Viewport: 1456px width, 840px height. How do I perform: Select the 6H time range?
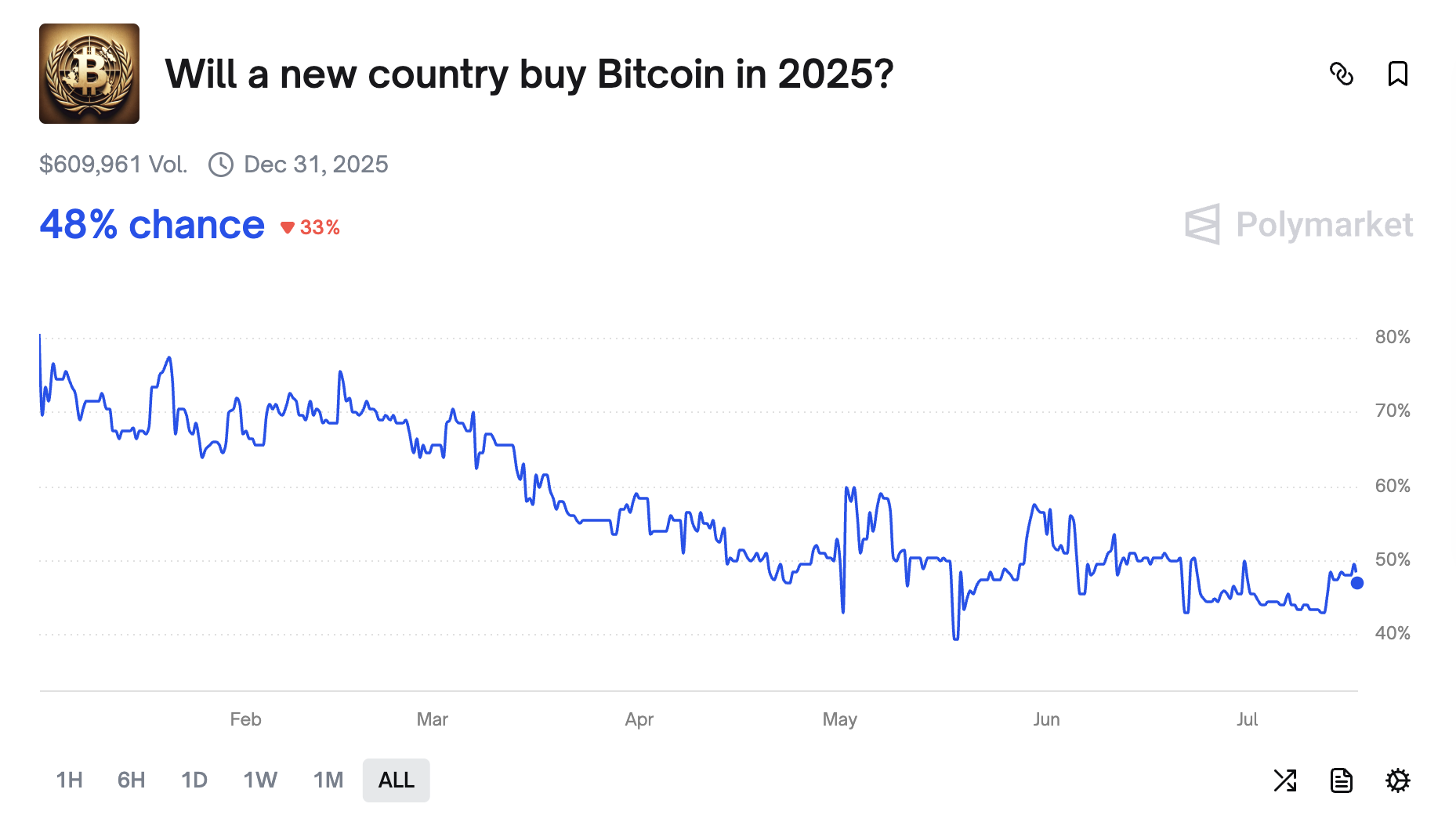click(x=132, y=780)
